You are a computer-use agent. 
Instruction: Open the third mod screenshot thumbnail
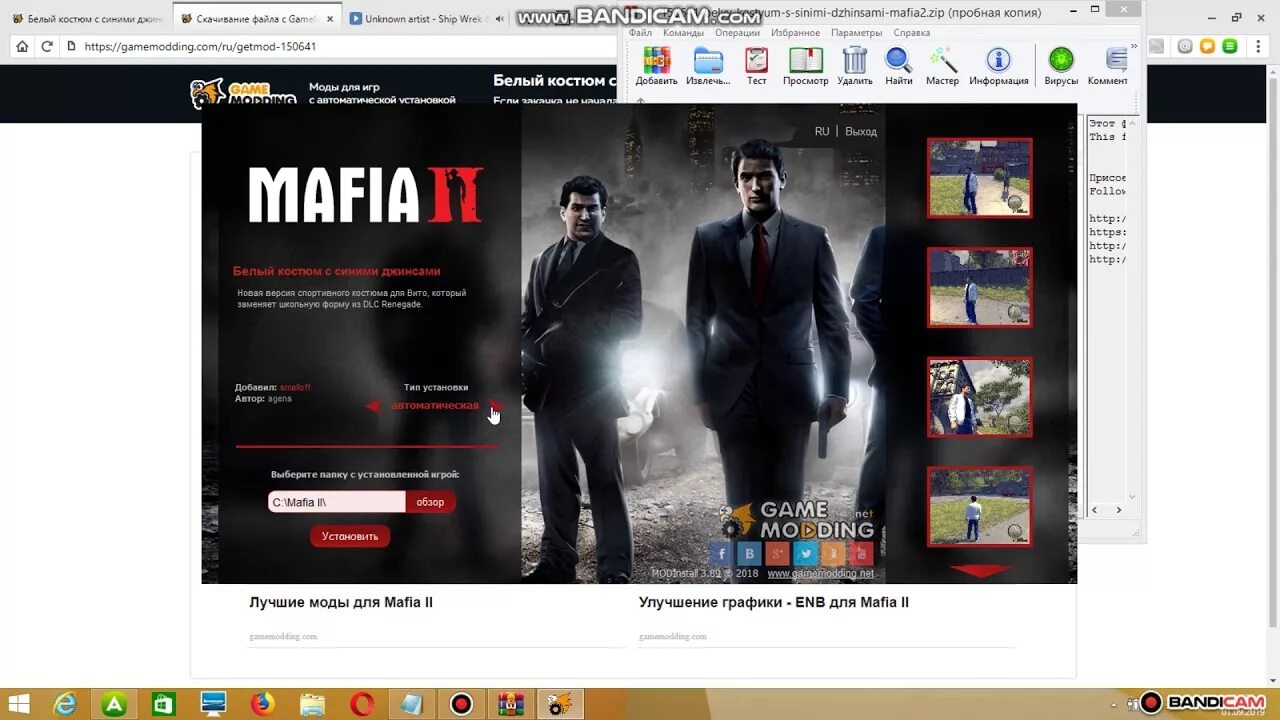pos(979,397)
